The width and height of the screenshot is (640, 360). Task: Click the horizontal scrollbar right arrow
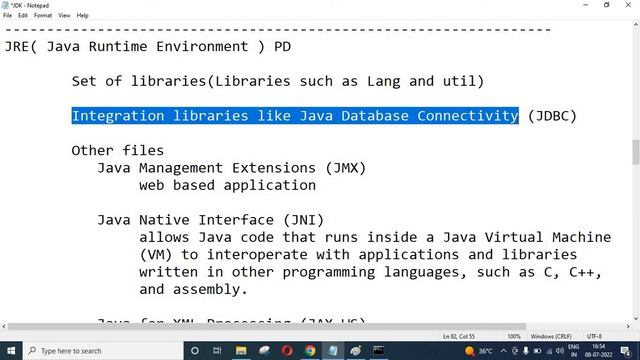point(628,326)
